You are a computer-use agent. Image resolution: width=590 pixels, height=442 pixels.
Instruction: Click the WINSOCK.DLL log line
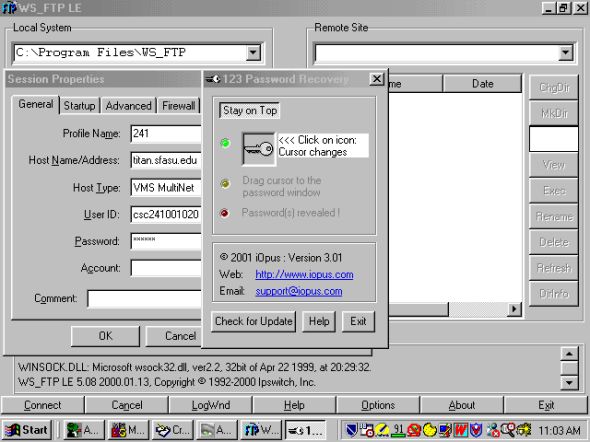pos(195,367)
